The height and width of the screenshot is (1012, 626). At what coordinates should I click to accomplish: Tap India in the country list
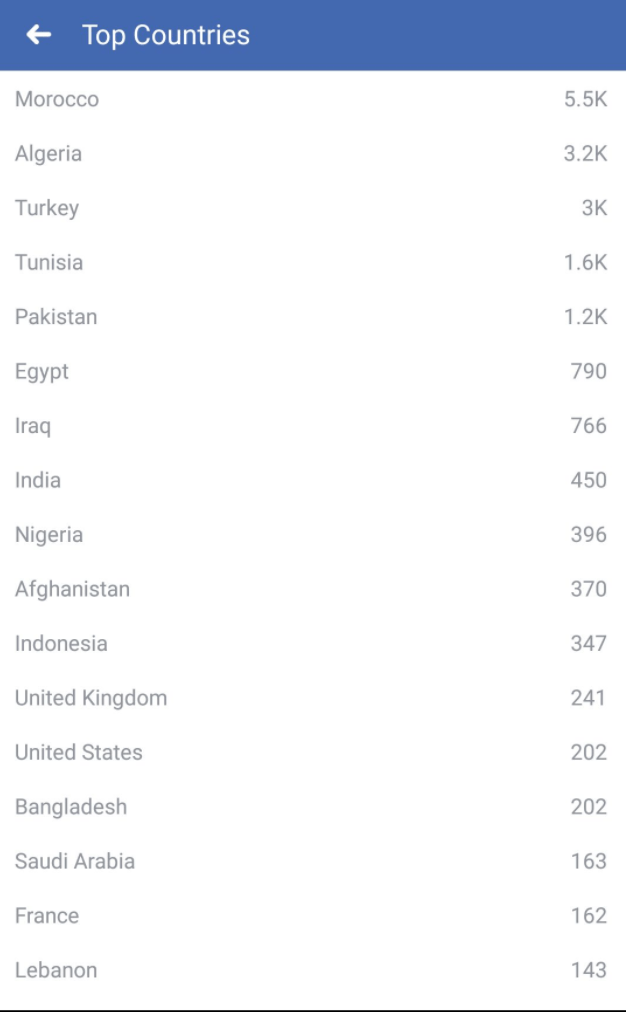[38, 480]
